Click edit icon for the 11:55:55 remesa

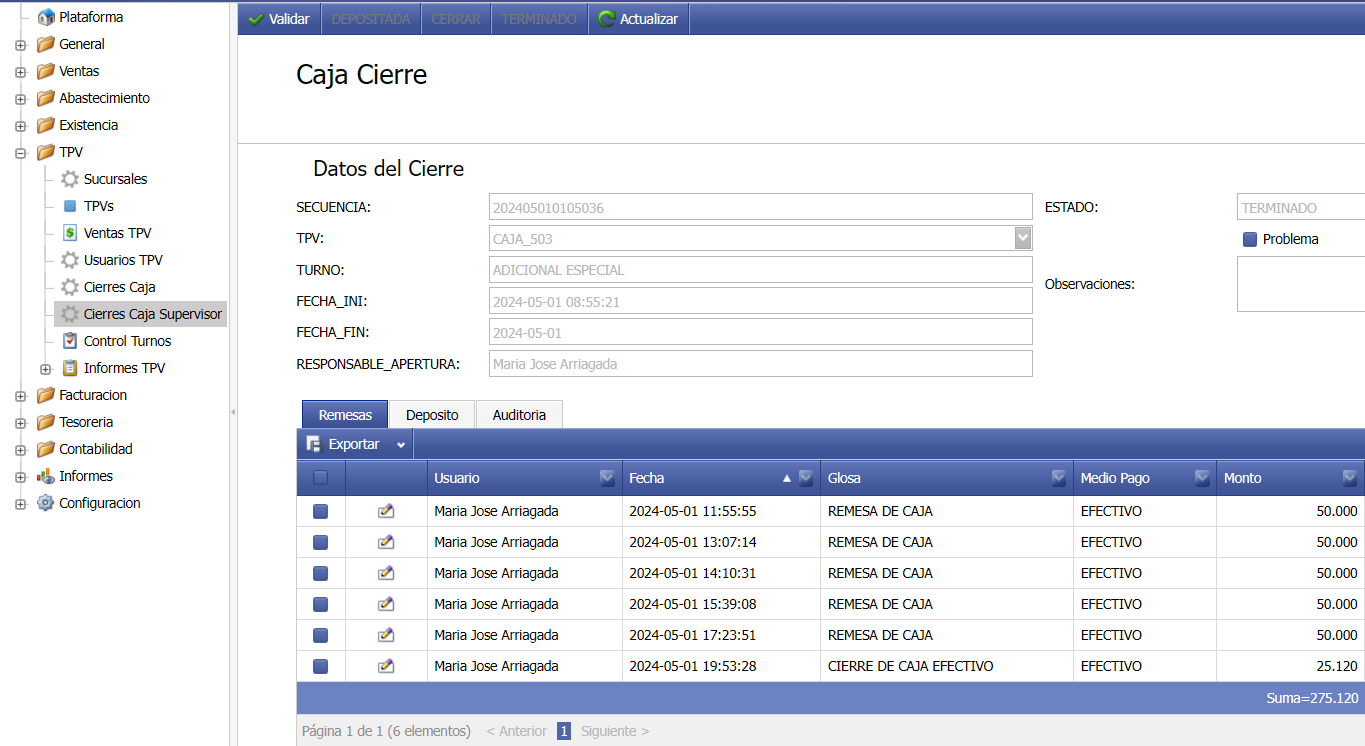[x=386, y=511]
